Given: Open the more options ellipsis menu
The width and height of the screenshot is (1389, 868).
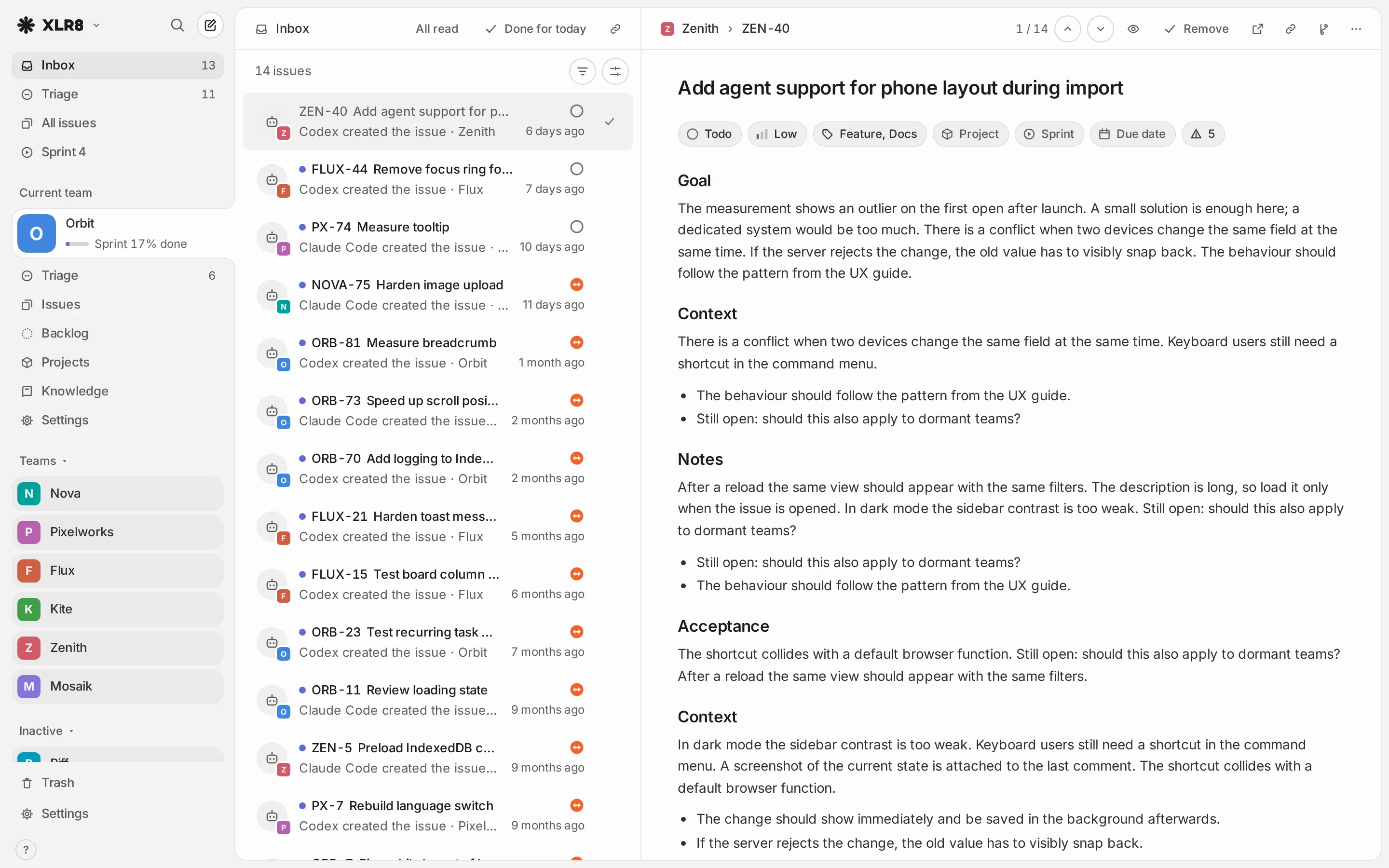Looking at the screenshot, I should point(1356,29).
